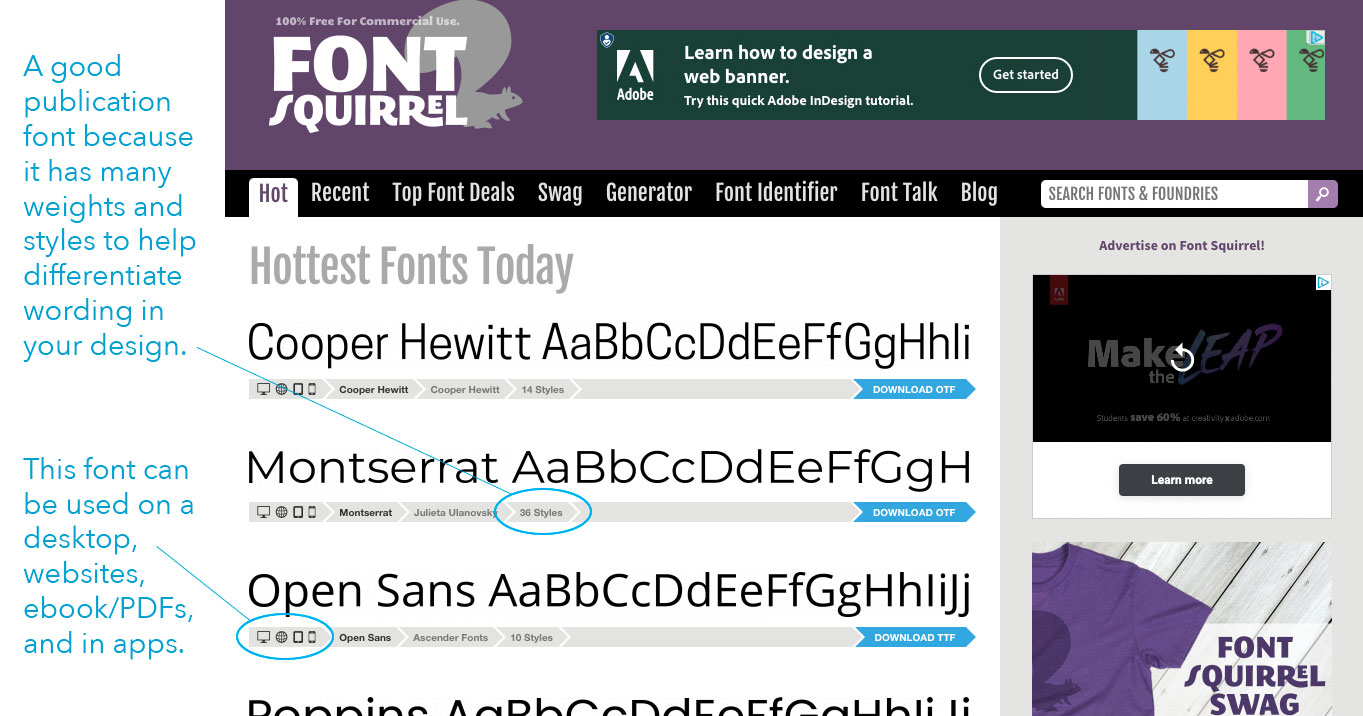Screen dimensions: 1363x716
Task: Click the desktop monitor icon for Open Sans
Action: point(263,637)
